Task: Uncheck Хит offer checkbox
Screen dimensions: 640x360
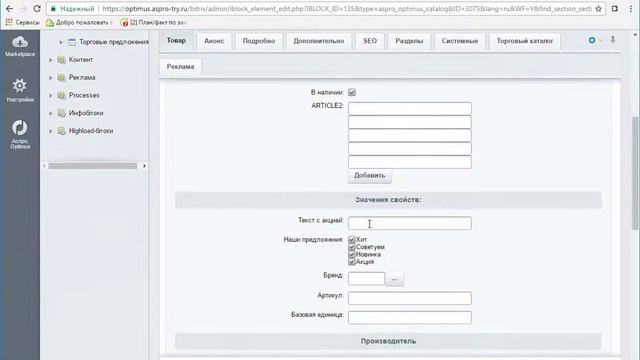Action: 351,240
